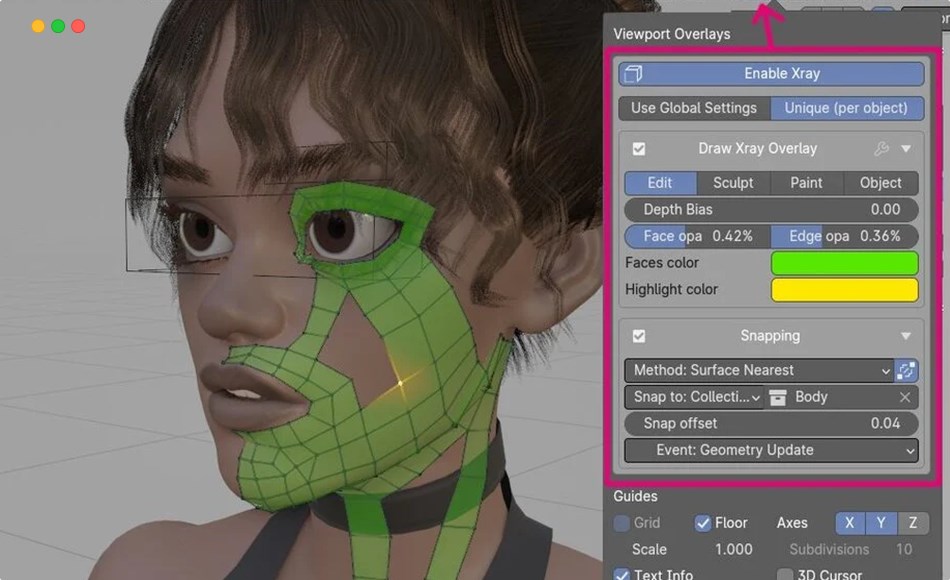Select the Use Global Settings button
Screen dimensions: 950x580
[694, 108]
